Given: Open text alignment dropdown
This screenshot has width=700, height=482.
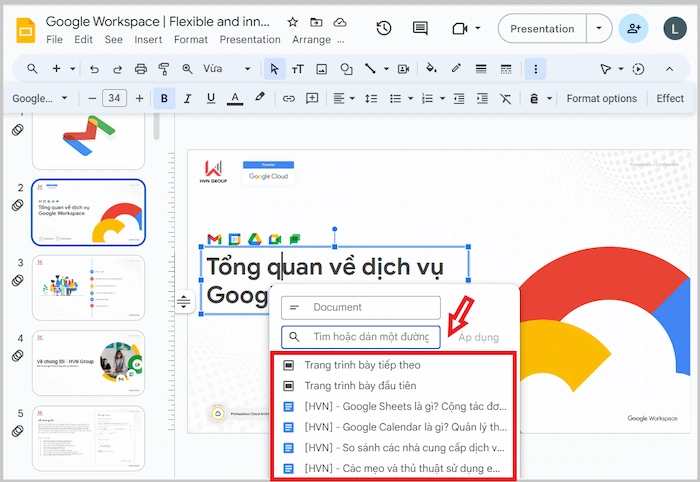Looking at the screenshot, I should [x=344, y=98].
